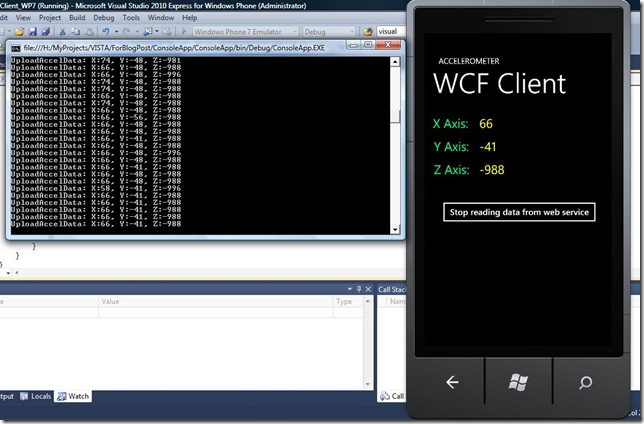
Task: Open the Build menu
Action: click(x=77, y=18)
